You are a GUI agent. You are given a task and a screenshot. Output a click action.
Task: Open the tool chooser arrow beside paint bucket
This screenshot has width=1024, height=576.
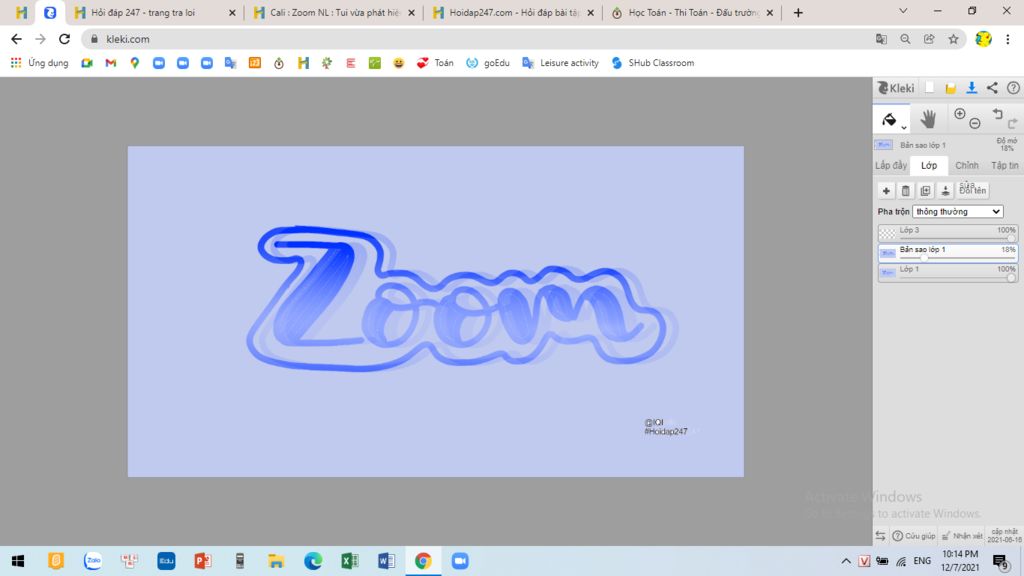pyautogui.click(x=904, y=127)
